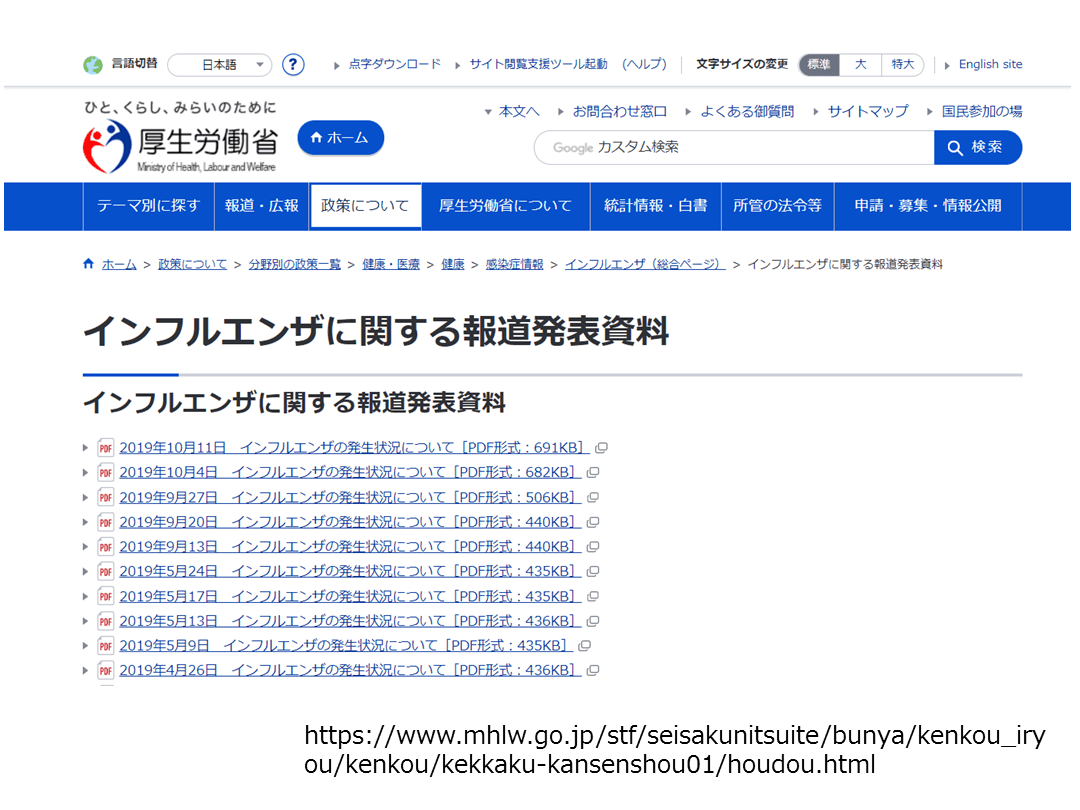Click new-window icon after 2019年10月4日 link
The image size is (1080, 810).
pyautogui.click(x=593, y=473)
